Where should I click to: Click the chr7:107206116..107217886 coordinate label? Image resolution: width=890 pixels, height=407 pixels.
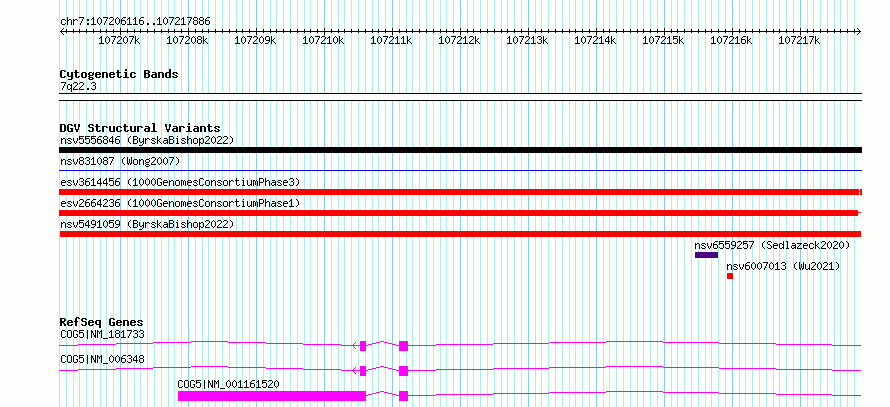click(135, 21)
